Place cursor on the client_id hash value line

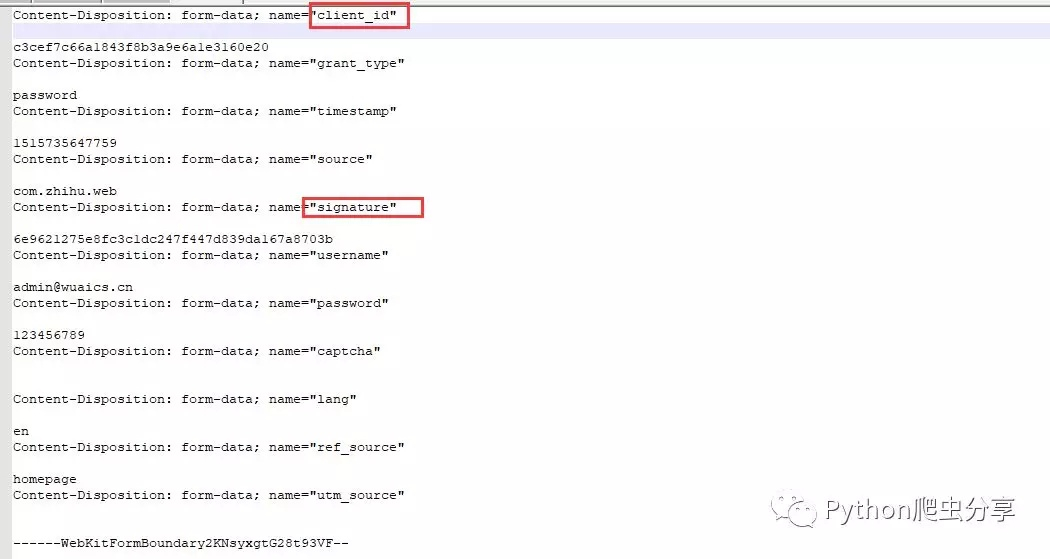pos(140,48)
